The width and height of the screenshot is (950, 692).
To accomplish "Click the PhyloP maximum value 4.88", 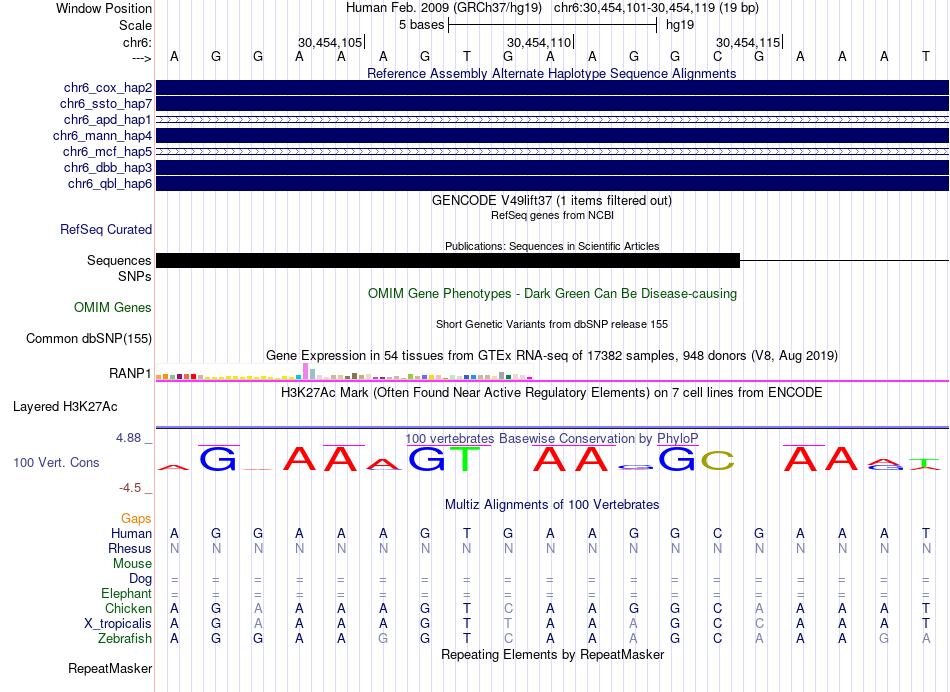I will pyautogui.click(x=128, y=437).
